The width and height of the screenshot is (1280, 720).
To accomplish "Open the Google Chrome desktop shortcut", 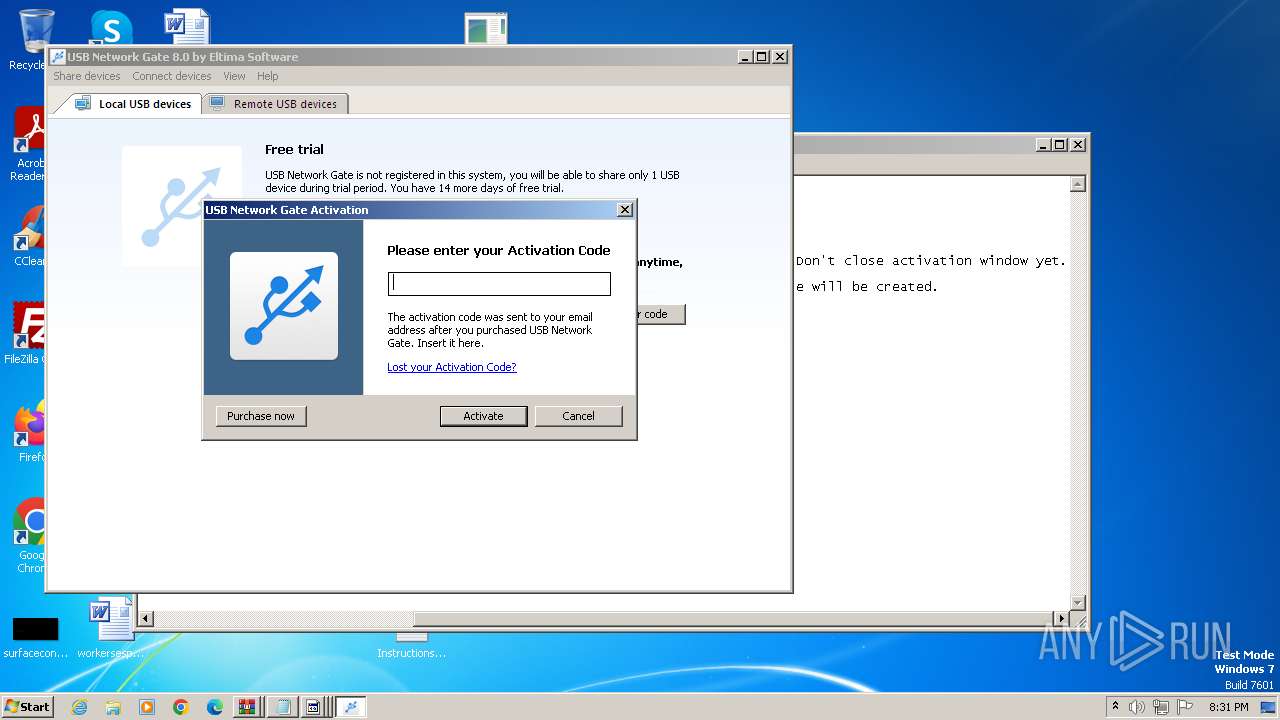I will click(x=31, y=536).
